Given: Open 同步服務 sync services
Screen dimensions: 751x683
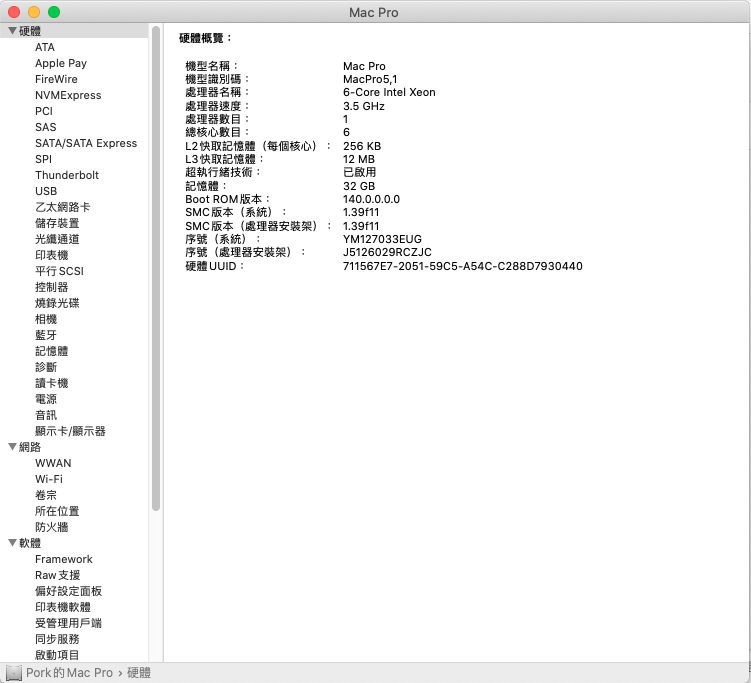Looking at the screenshot, I should coord(57,639).
